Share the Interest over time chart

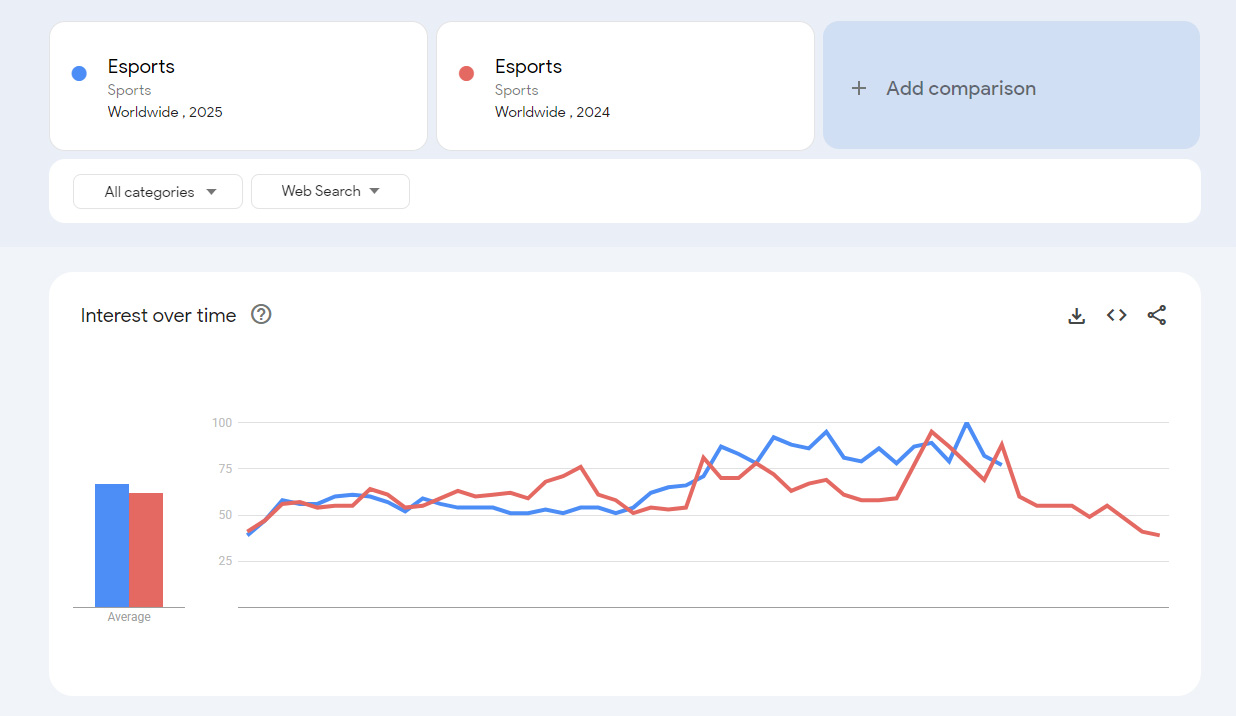click(x=1157, y=315)
